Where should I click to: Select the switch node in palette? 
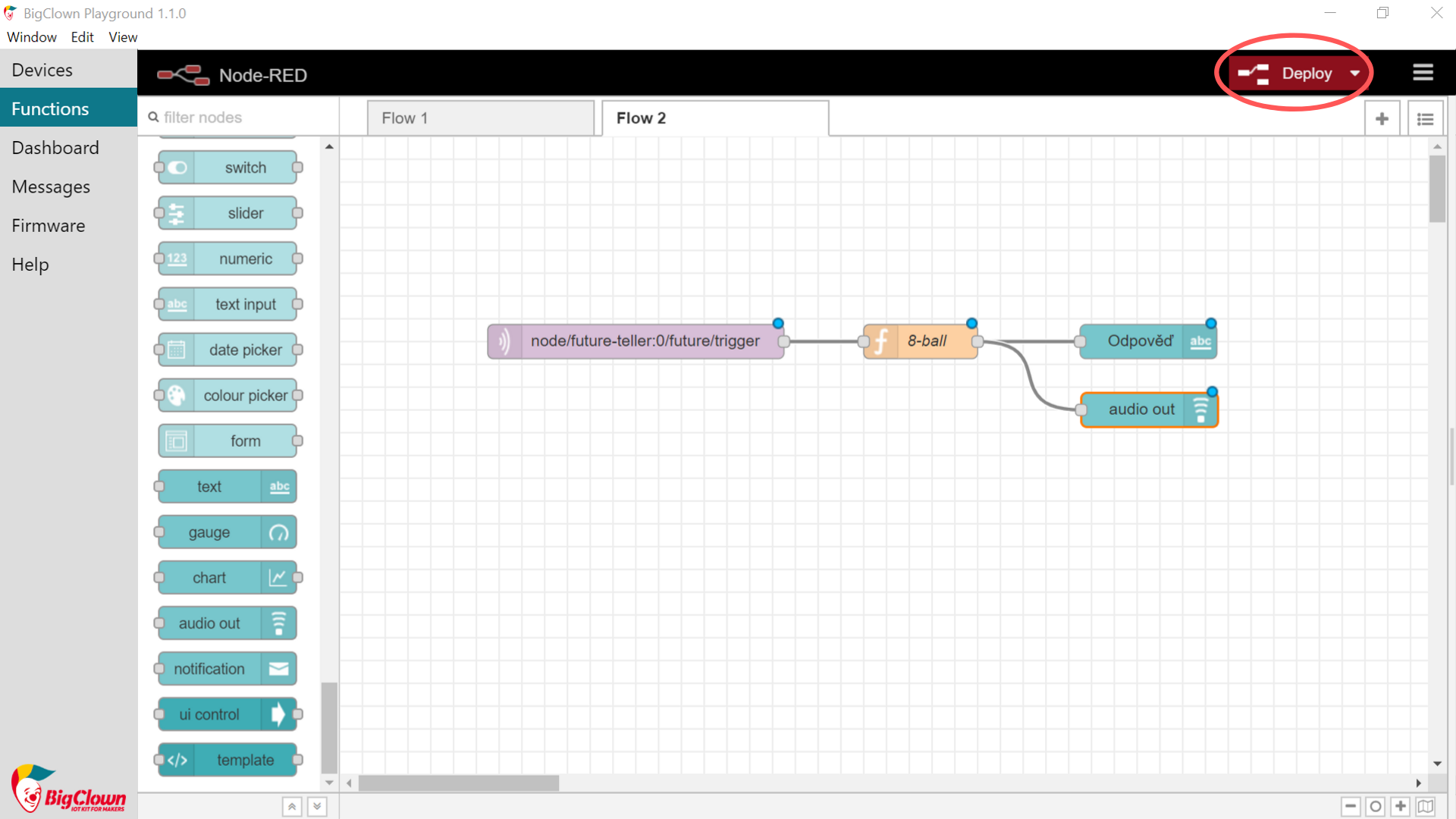tap(227, 168)
